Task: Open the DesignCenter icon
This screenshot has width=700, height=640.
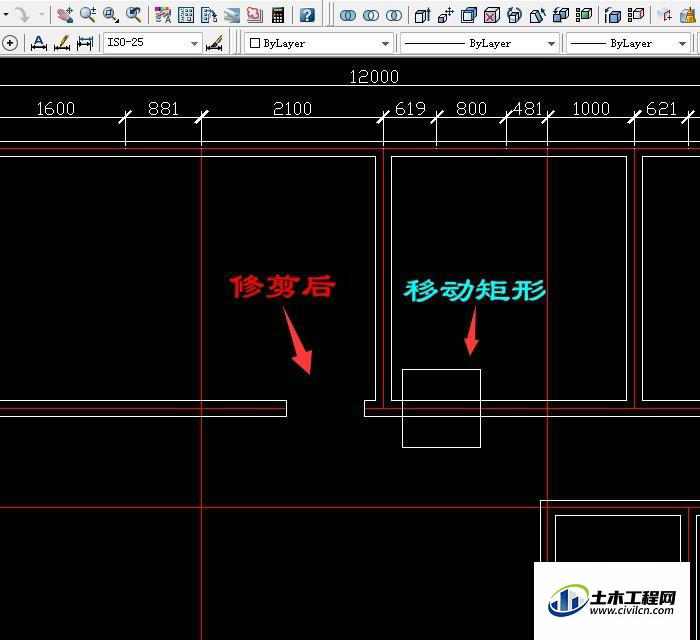Action: coord(186,15)
